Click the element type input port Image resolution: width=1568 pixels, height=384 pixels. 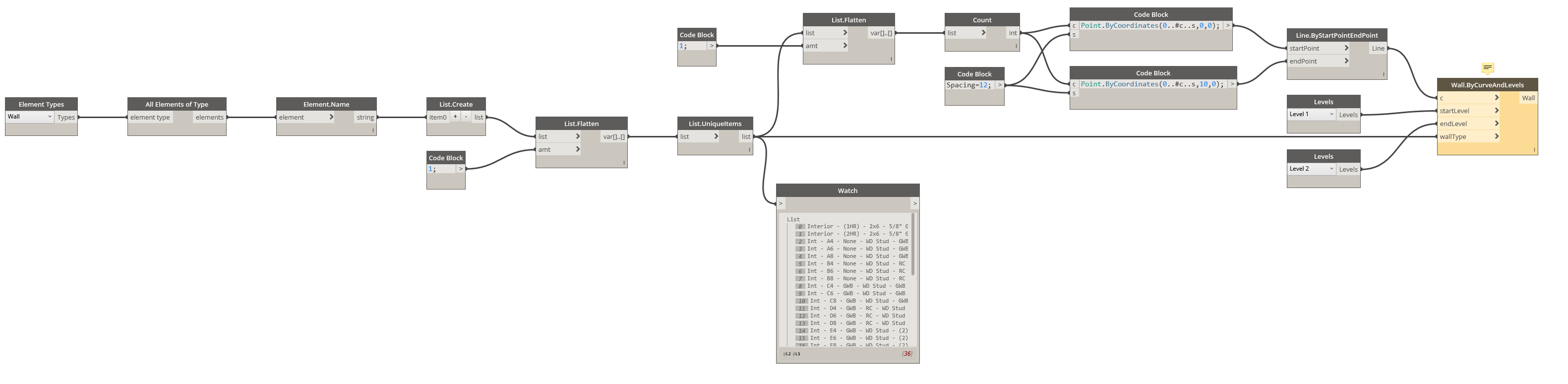[150, 118]
